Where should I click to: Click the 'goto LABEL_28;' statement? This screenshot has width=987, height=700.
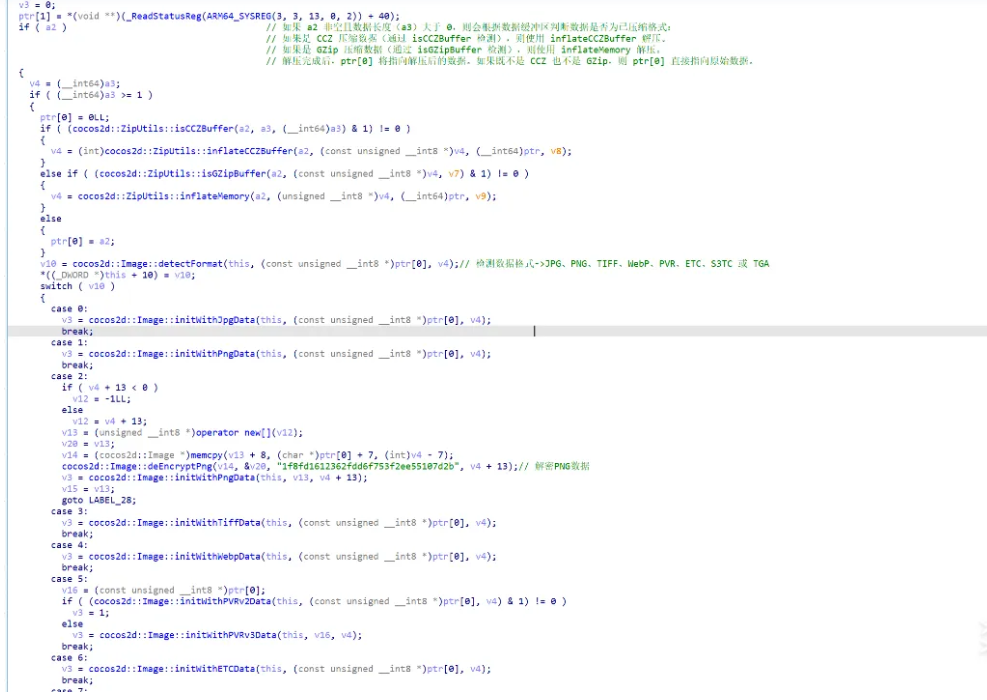pyautogui.click(x=99, y=502)
